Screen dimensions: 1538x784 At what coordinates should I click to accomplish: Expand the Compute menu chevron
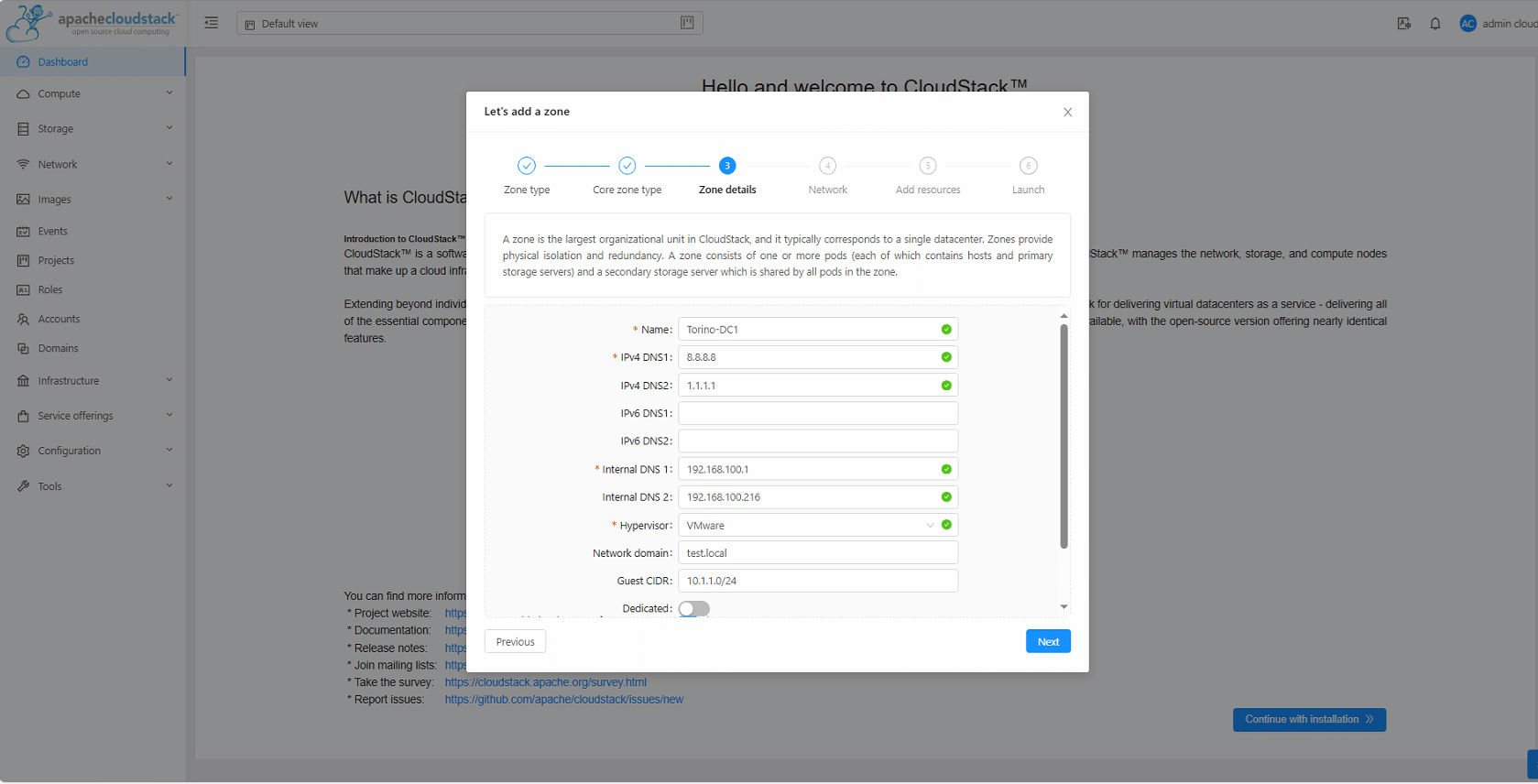pos(169,93)
